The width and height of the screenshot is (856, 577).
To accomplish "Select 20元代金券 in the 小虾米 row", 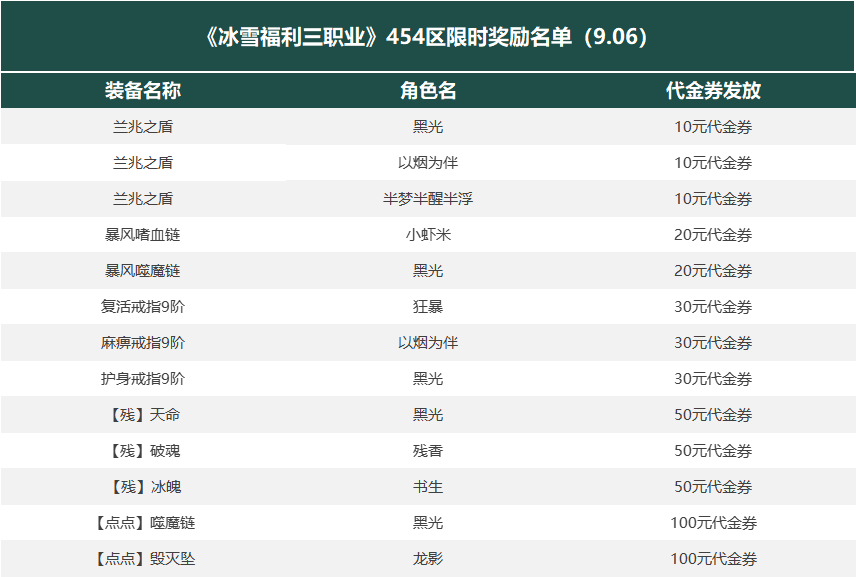I will [713, 235].
